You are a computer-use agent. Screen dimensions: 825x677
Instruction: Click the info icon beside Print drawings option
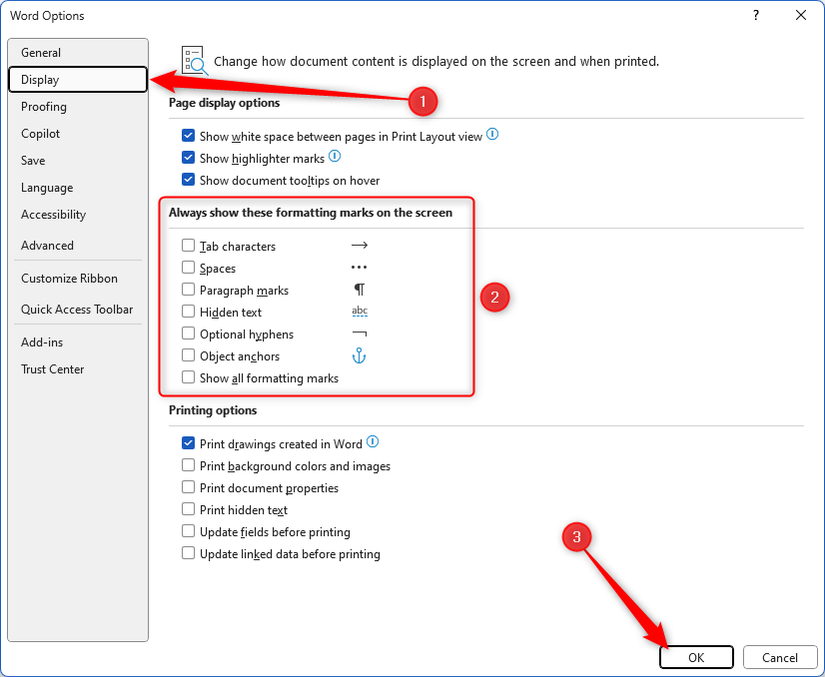370,440
